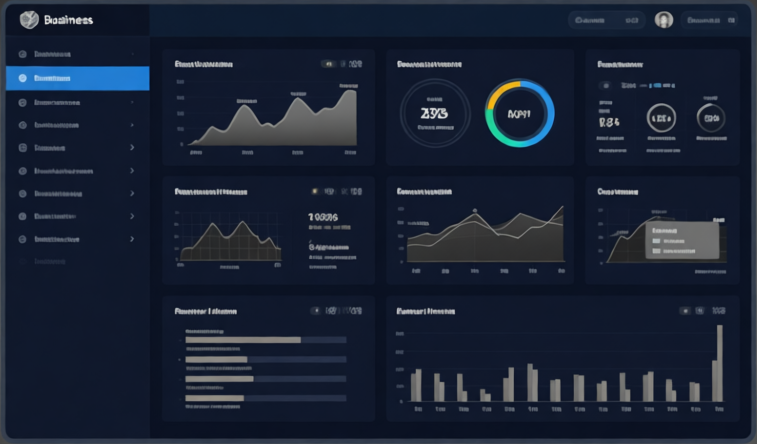Select the highlighted blue sidebar menu item
The height and width of the screenshot is (444, 757).
tap(77, 78)
